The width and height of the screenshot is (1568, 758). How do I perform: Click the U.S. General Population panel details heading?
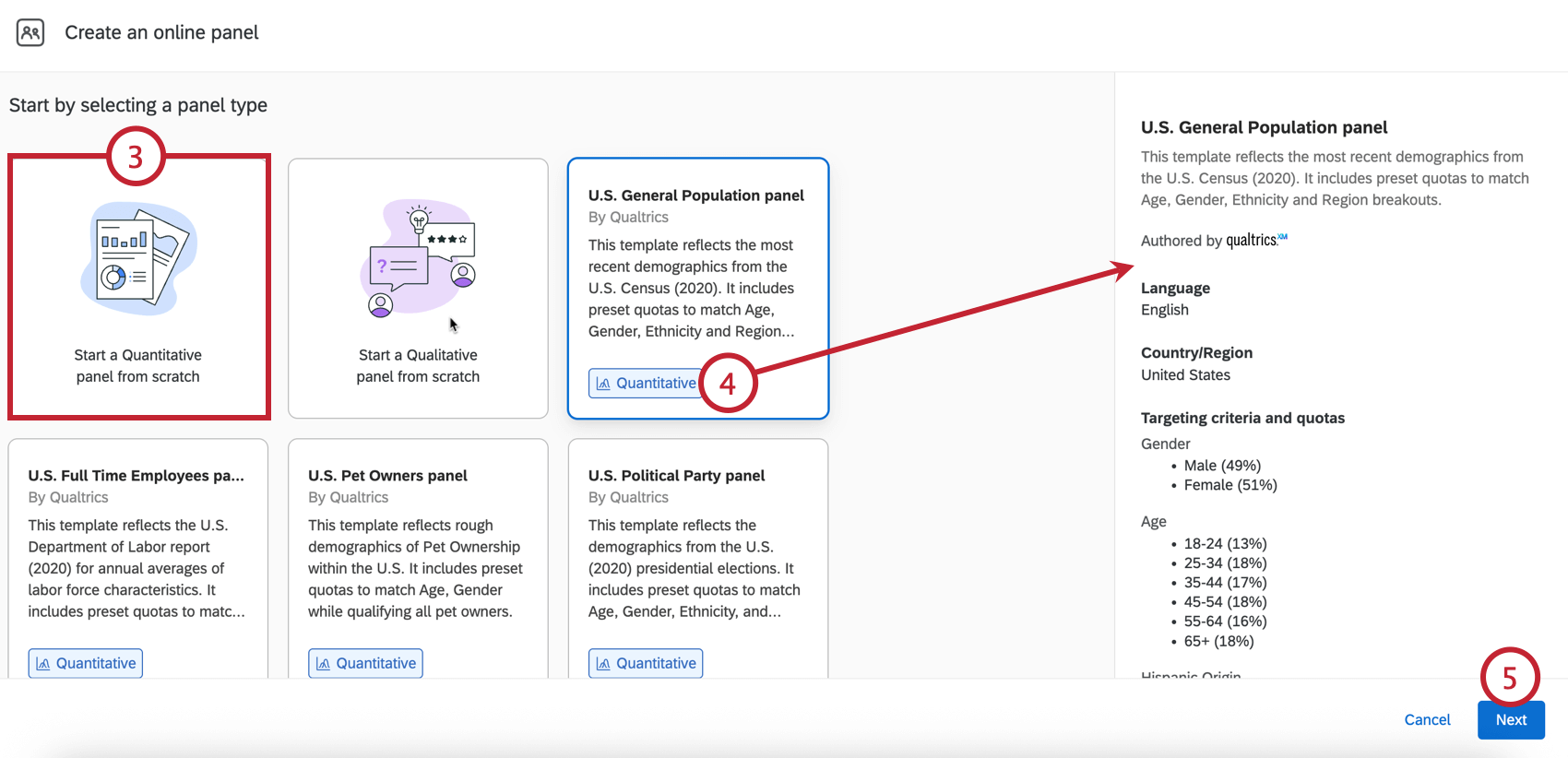[1264, 127]
